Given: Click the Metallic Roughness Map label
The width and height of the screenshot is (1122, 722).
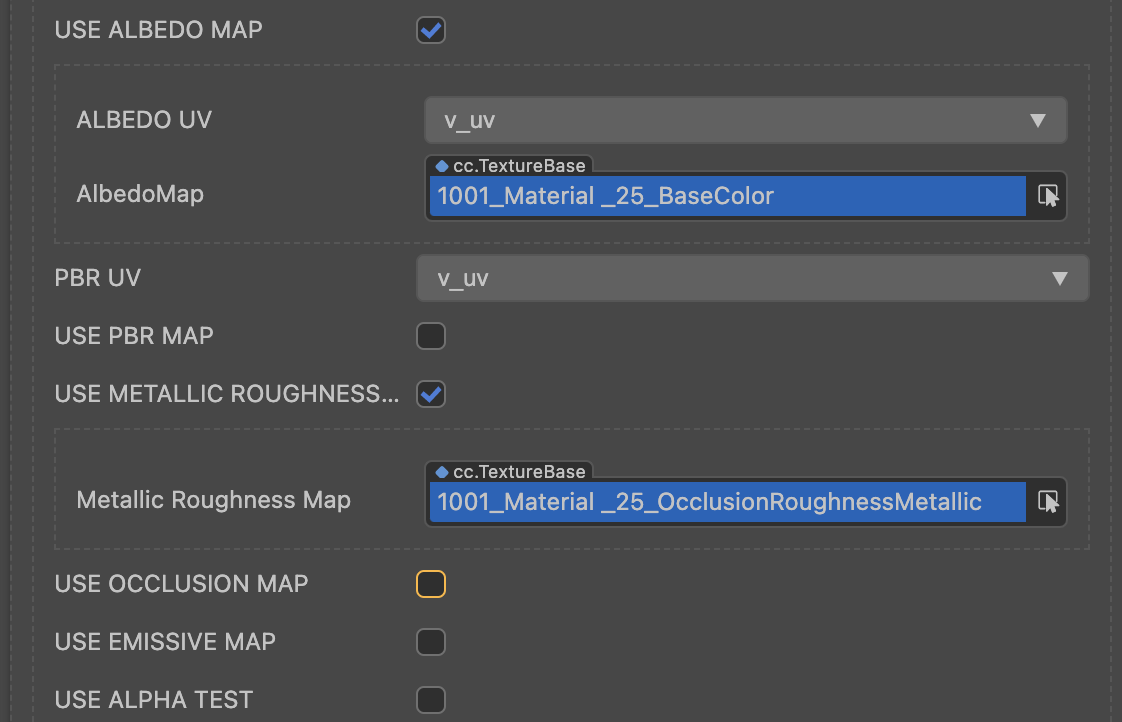Looking at the screenshot, I should pyautogui.click(x=214, y=500).
